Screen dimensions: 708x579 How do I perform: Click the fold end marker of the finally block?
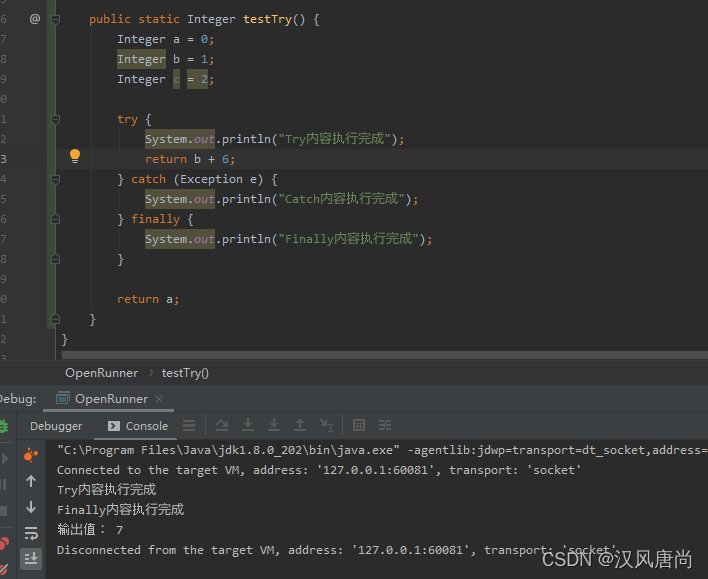(56, 259)
